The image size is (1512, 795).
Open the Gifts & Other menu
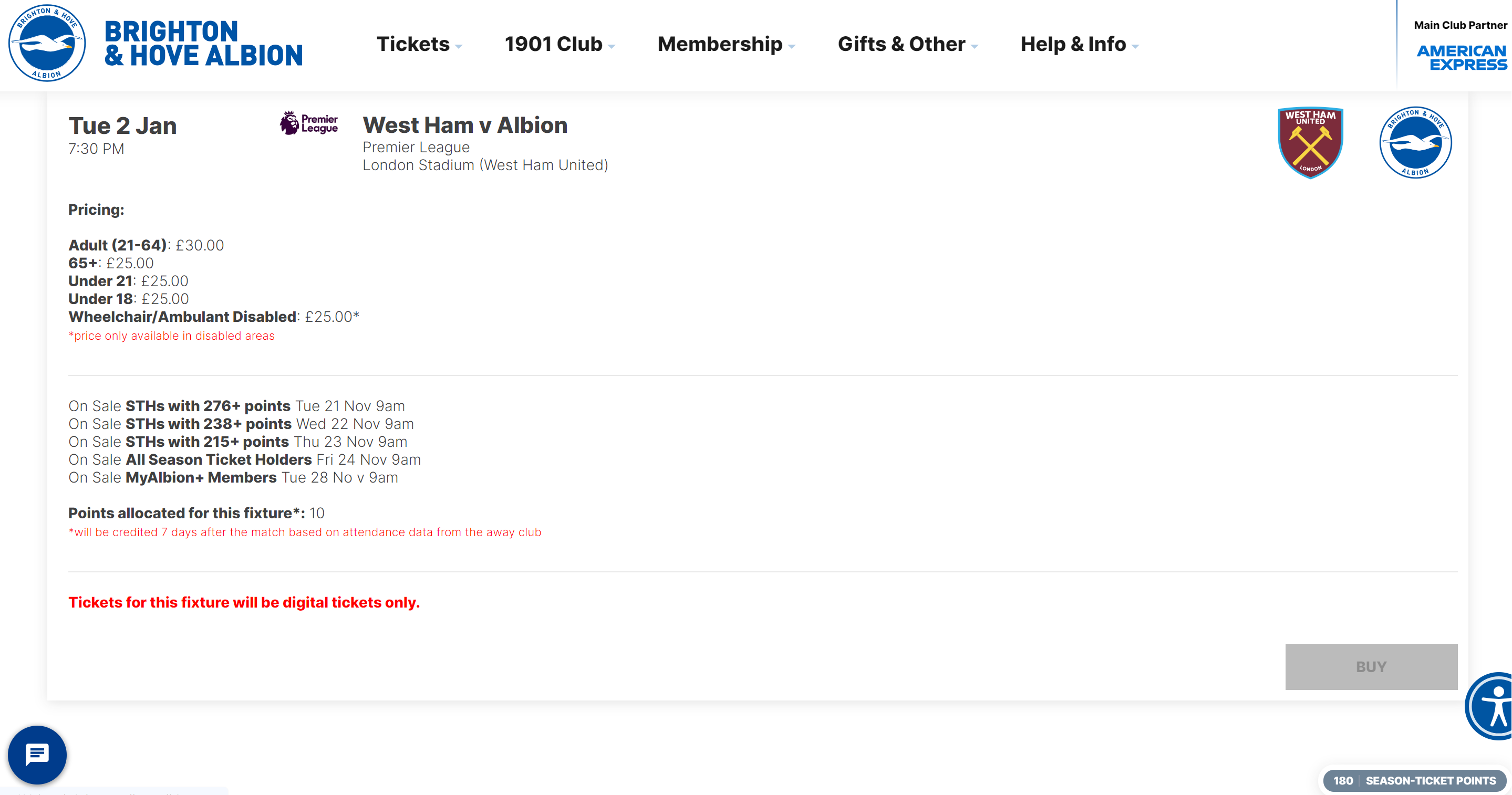tap(907, 44)
